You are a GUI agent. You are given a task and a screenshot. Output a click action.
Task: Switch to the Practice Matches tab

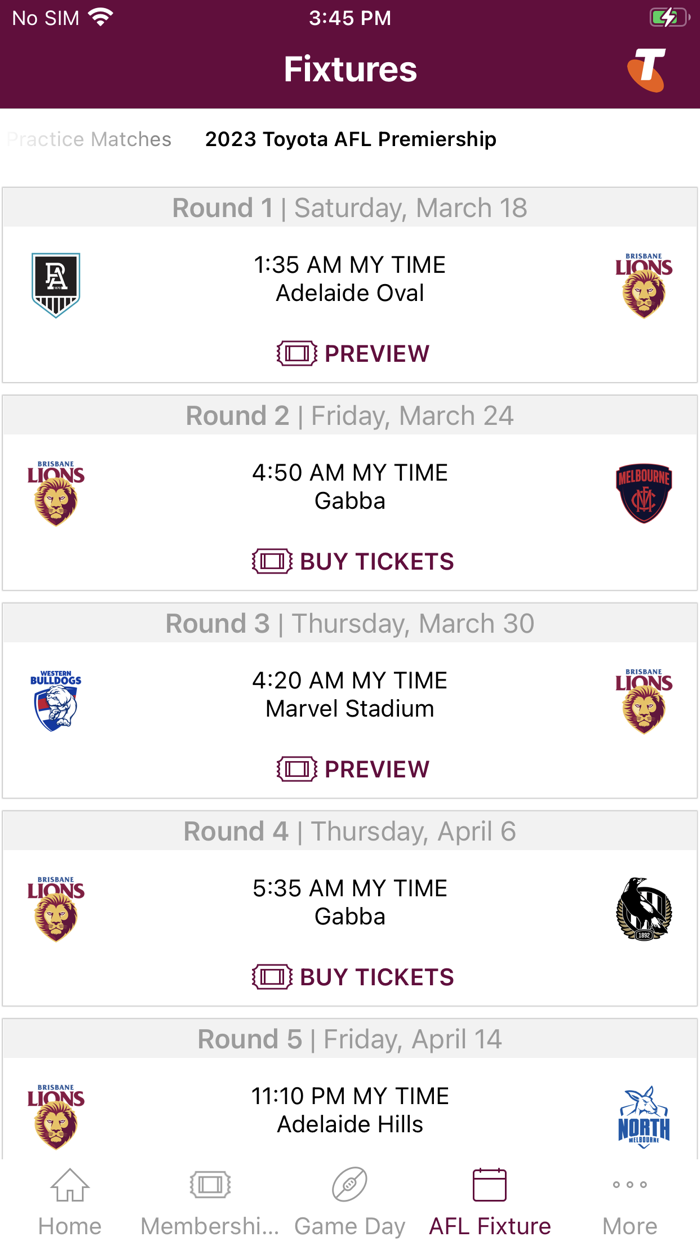[89, 139]
